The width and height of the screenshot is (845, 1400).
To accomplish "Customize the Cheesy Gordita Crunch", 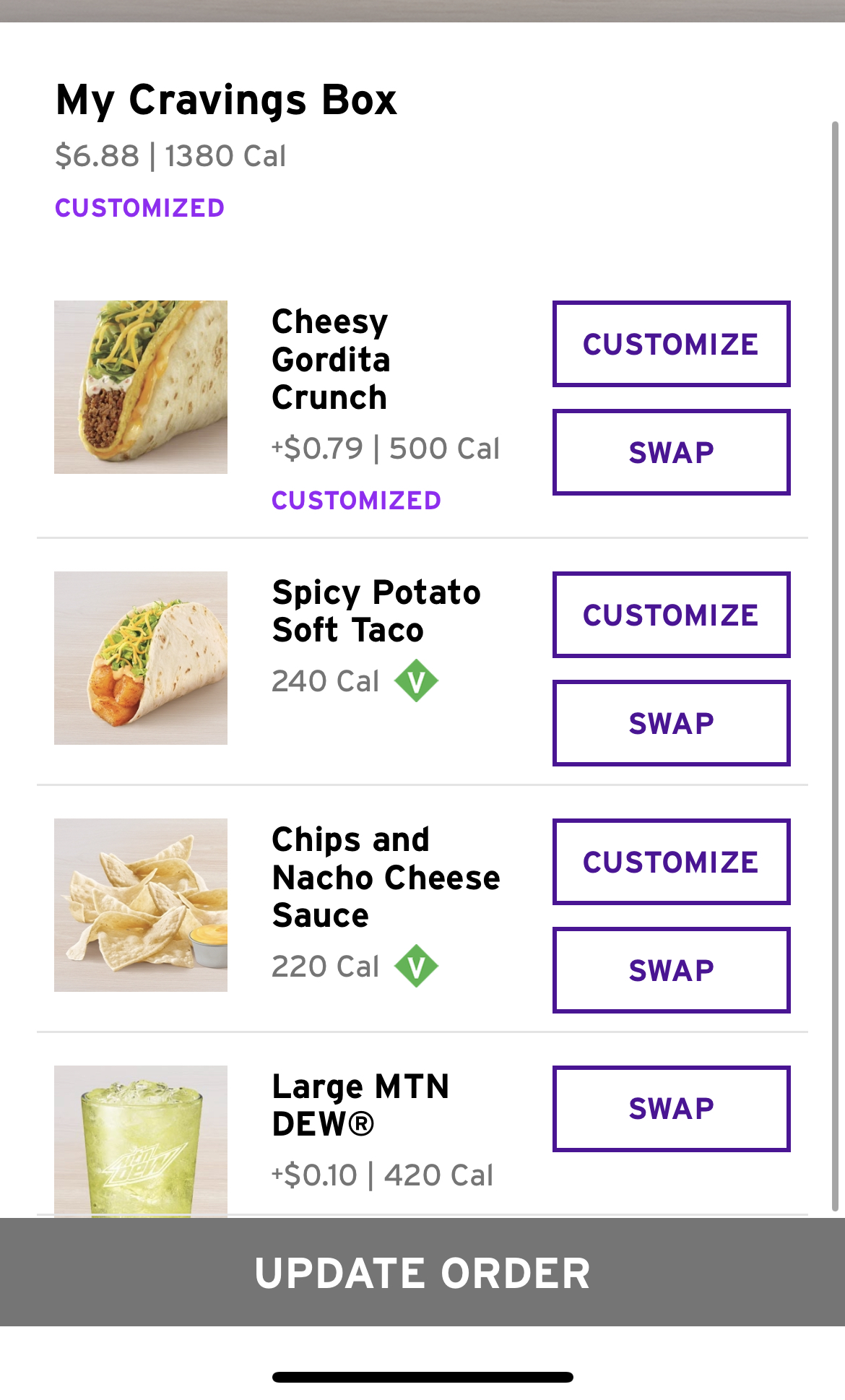I will tap(671, 344).
